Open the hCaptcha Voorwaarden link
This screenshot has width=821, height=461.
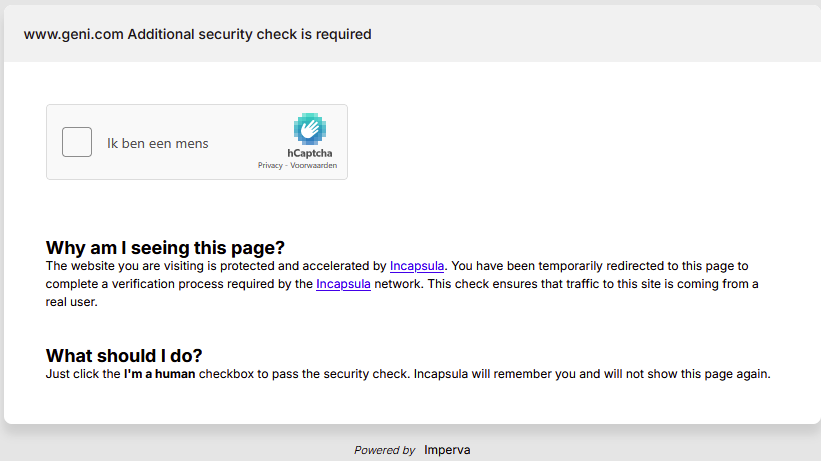pyautogui.click(x=313, y=165)
